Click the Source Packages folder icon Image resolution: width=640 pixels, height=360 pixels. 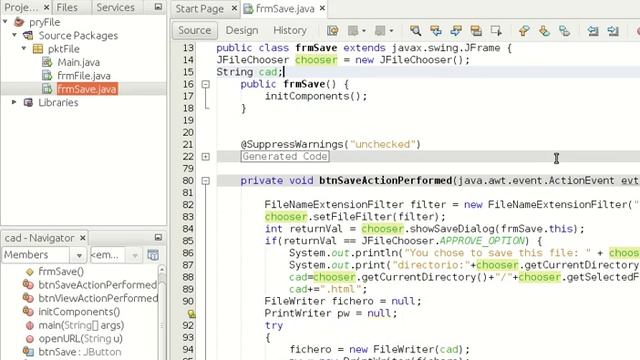click(28, 35)
